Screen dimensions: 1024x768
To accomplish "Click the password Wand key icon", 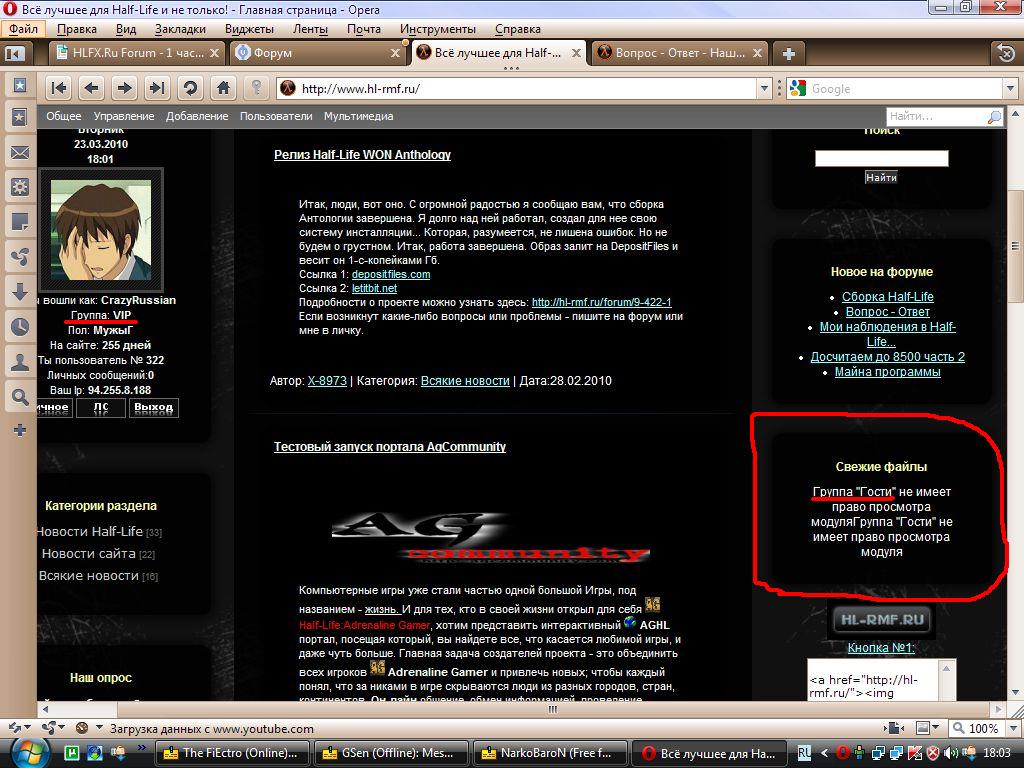I will click(257, 88).
